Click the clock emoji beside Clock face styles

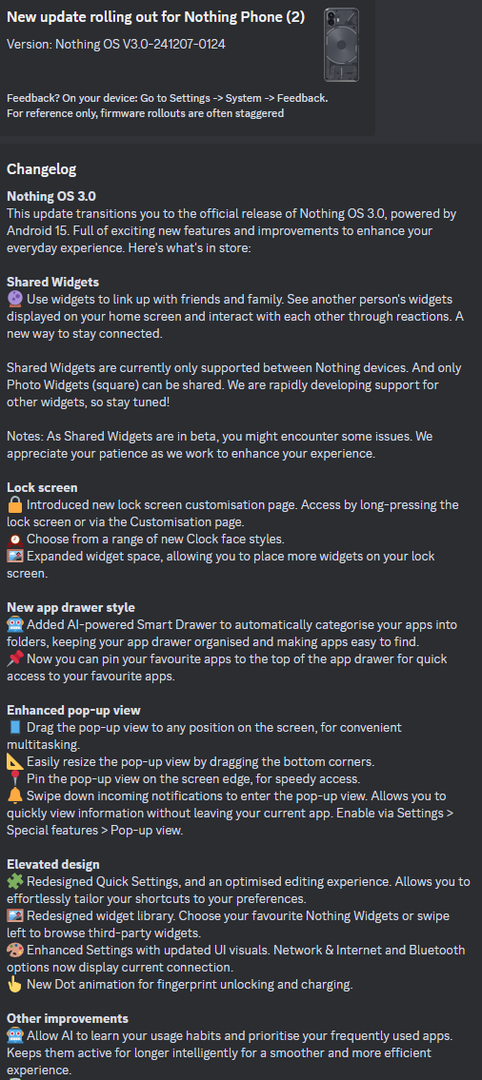tap(14, 539)
